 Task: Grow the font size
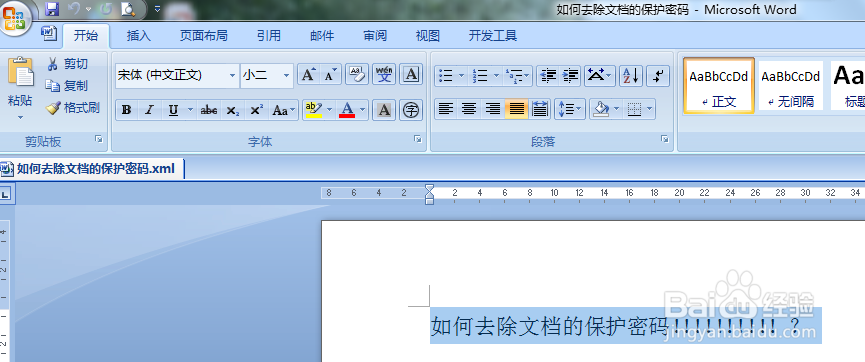(x=308, y=75)
